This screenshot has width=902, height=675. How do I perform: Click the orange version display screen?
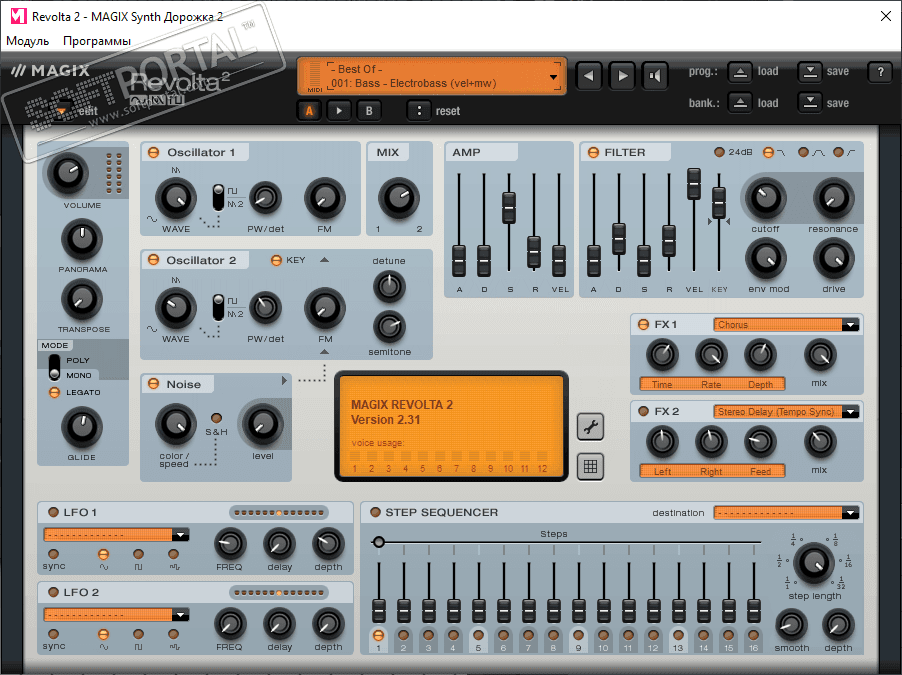click(452, 426)
